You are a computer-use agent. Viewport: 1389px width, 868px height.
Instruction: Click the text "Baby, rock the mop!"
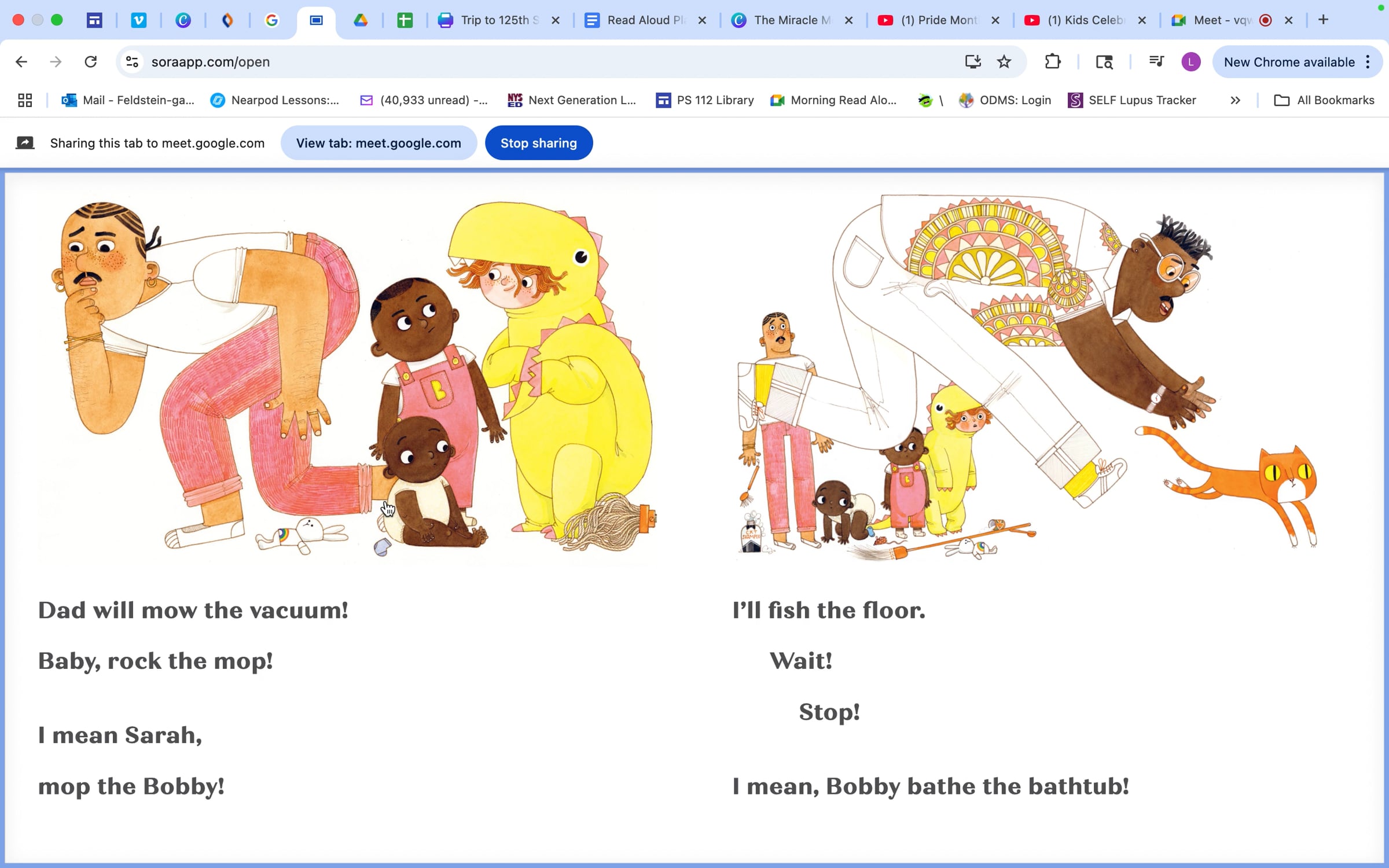(156, 661)
